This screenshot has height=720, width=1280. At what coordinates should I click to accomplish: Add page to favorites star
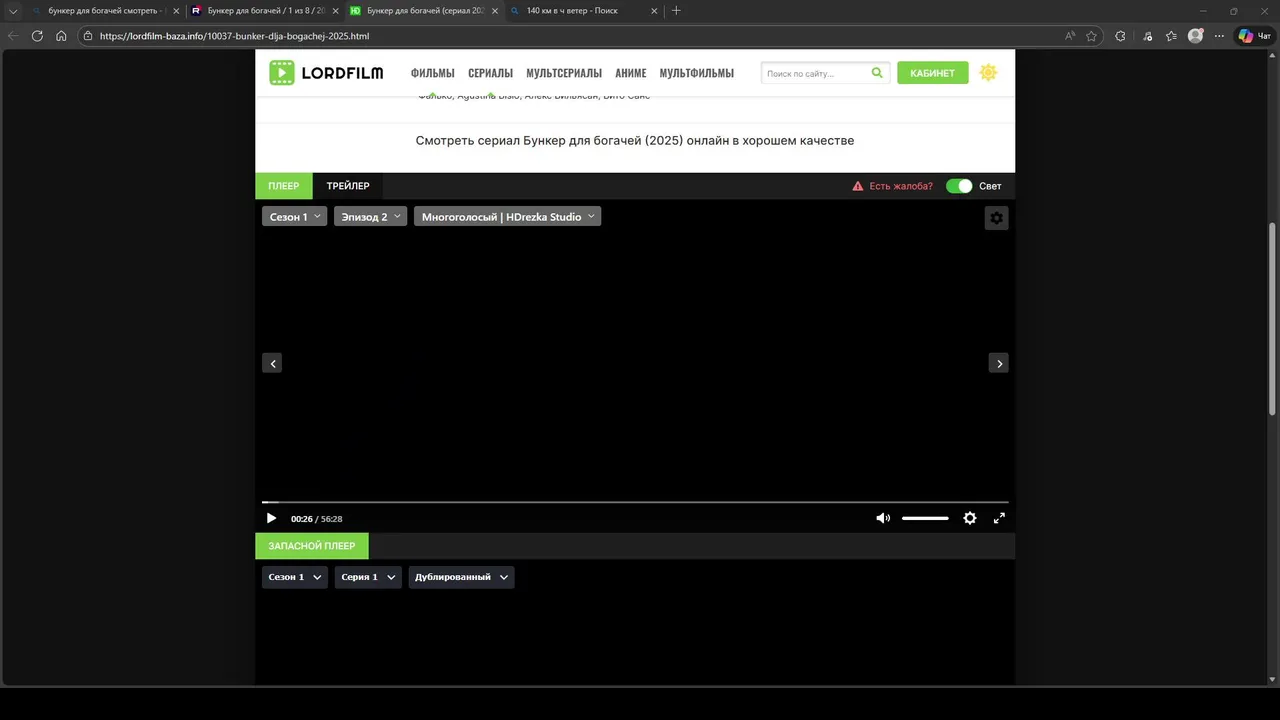(1091, 36)
